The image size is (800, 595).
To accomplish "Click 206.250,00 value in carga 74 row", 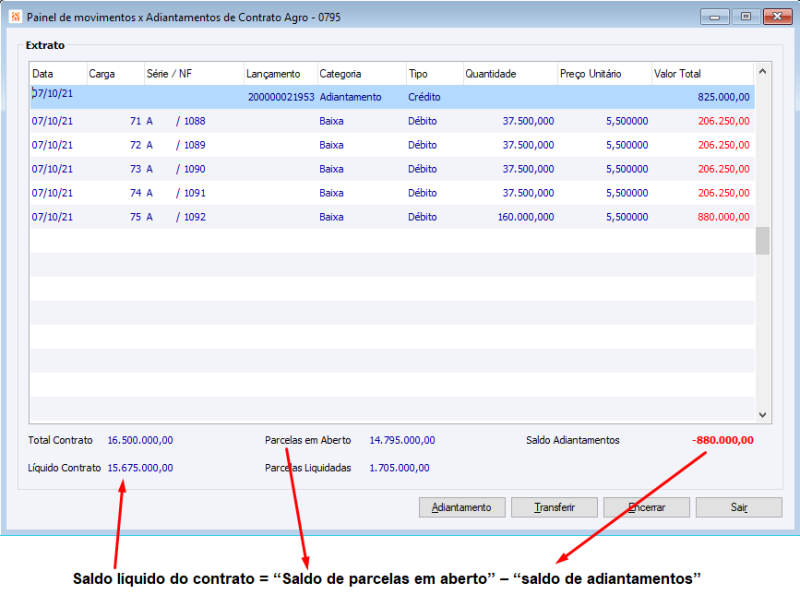I will click(723, 193).
